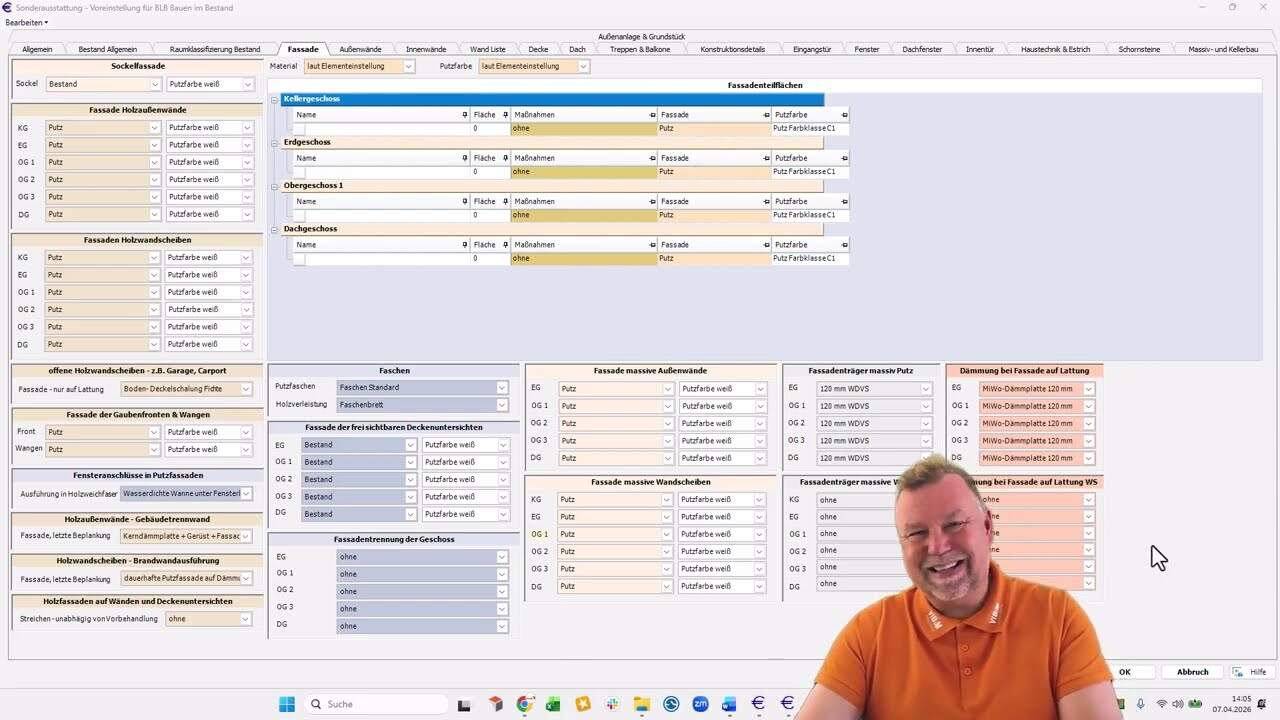This screenshot has width=1280, height=720.
Task: Pin the Fassade column in Erdgeschoss table
Action: [x=766, y=158]
